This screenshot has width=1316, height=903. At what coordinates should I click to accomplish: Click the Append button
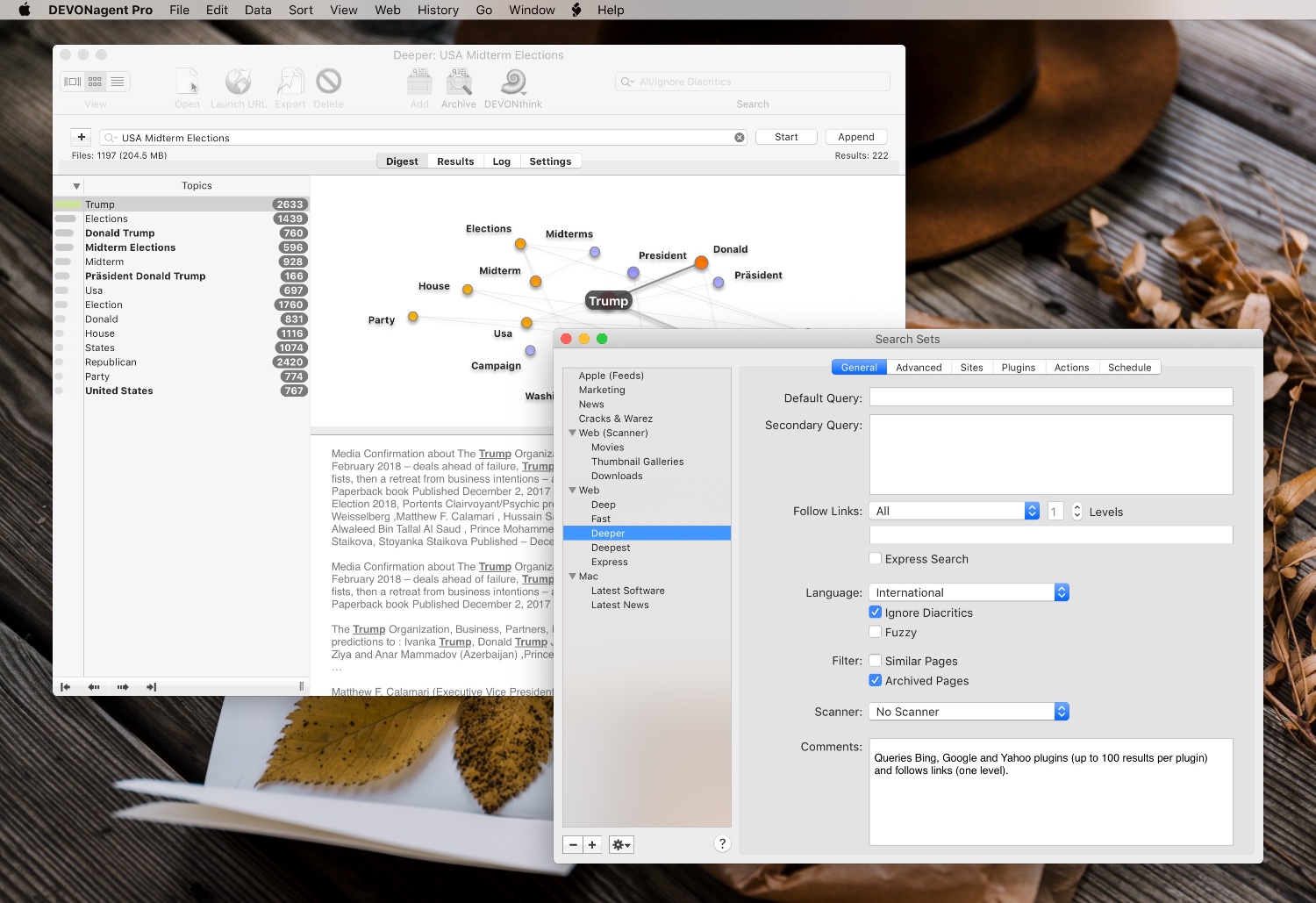[x=855, y=137]
